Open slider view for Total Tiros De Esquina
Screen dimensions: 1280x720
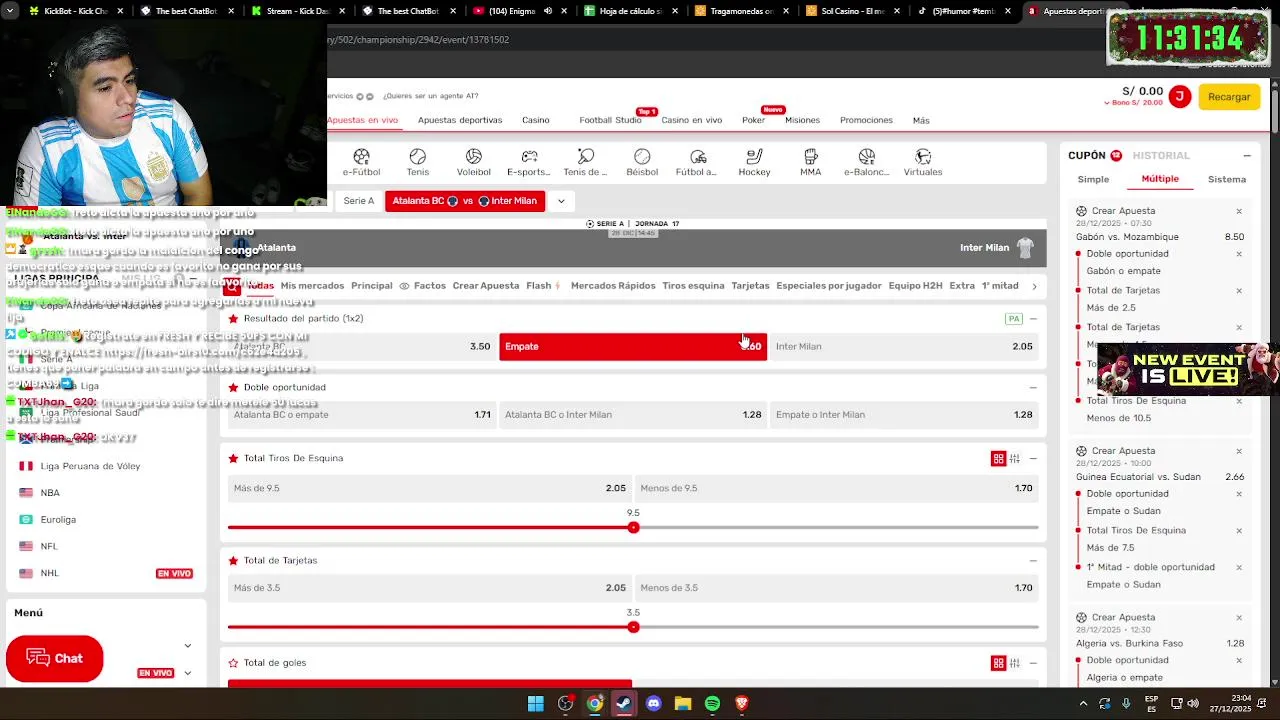coord(1014,458)
